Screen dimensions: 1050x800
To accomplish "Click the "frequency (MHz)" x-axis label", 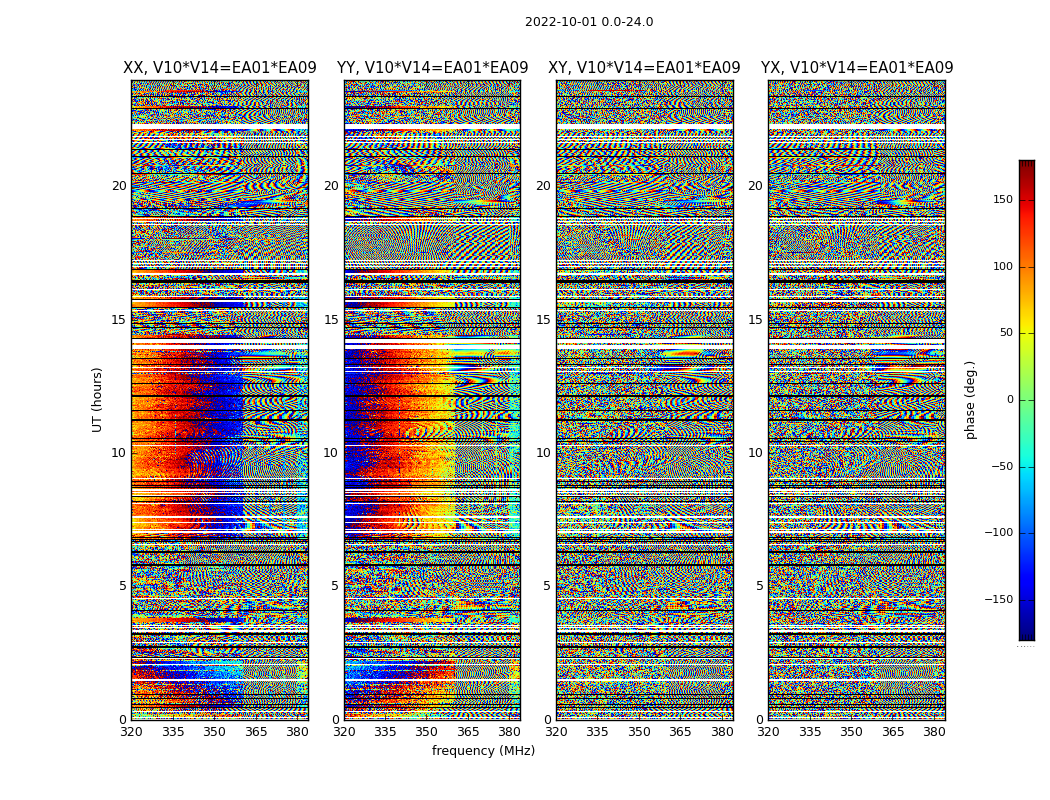I will point(483,751).
